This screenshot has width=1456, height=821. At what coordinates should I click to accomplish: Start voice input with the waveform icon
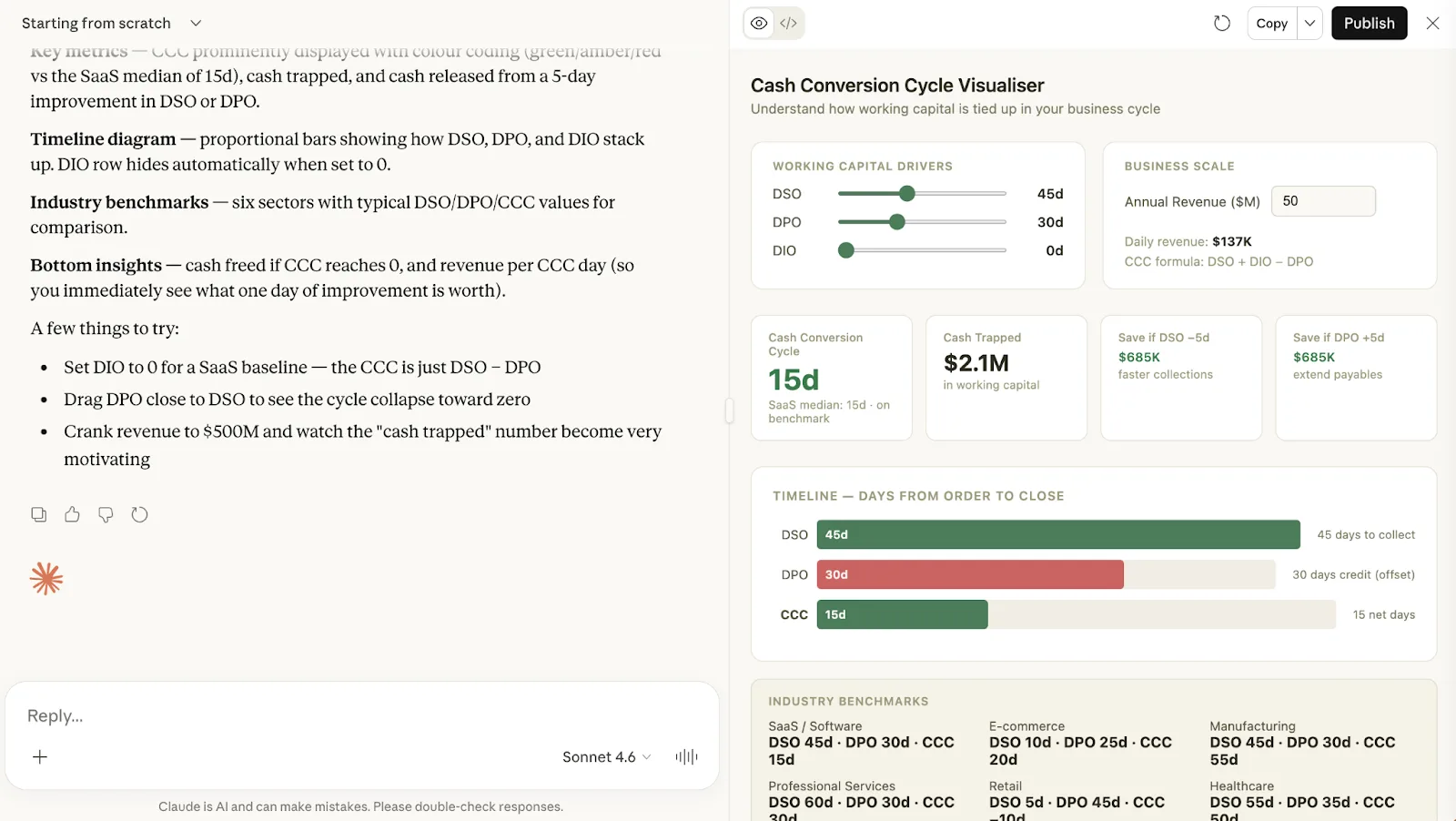pos(686,756)
